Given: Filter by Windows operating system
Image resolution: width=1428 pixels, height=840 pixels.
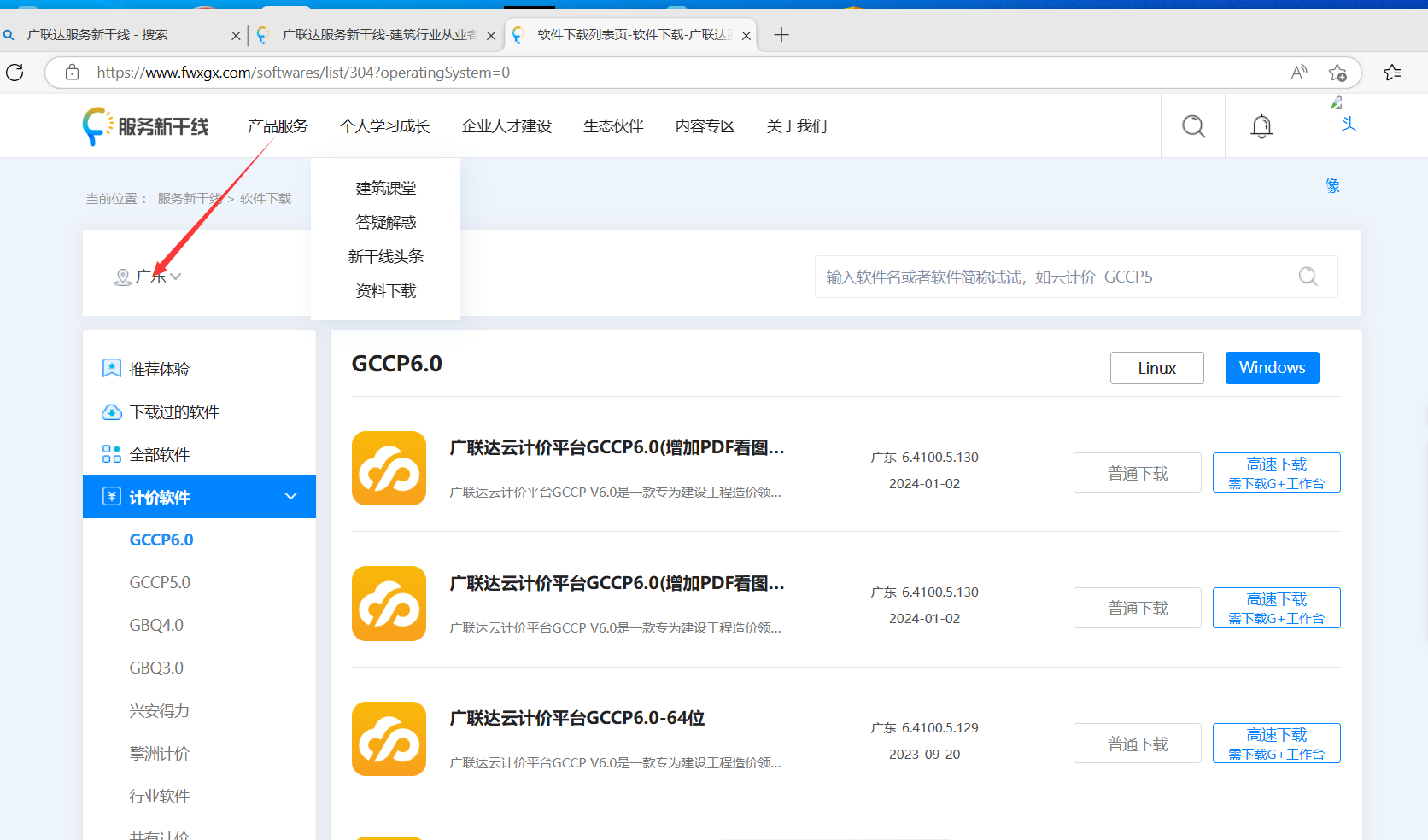Looking at the screenshot, I should pyautogui.click(x=1273, y=368).
